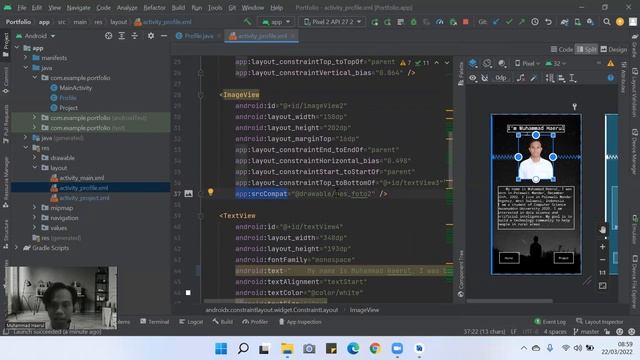
Task: Click the Guidelines icon in design toolbar
Action: coord(573,78)
